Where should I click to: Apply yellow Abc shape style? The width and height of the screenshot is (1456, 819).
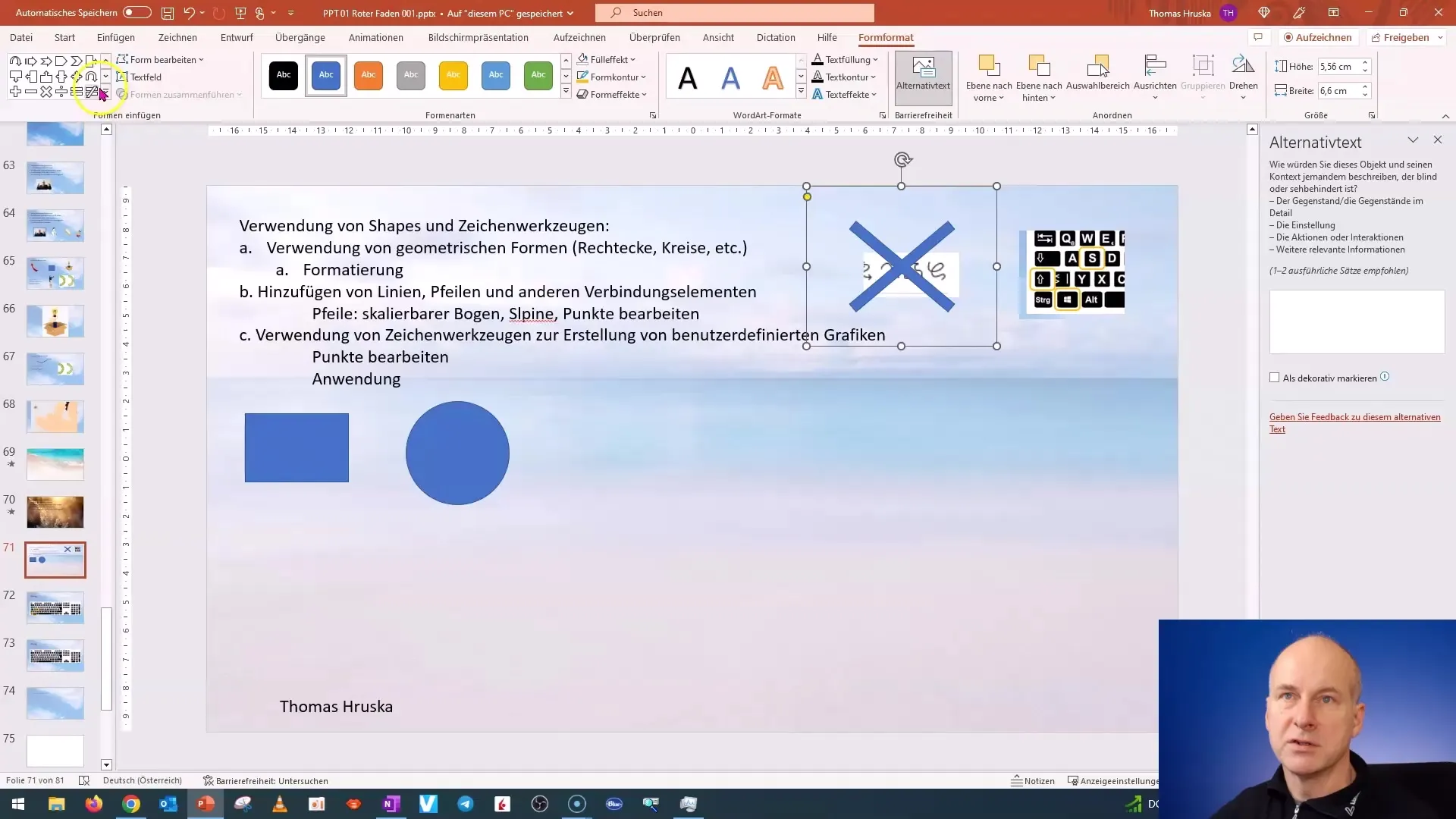click(453, 75)
